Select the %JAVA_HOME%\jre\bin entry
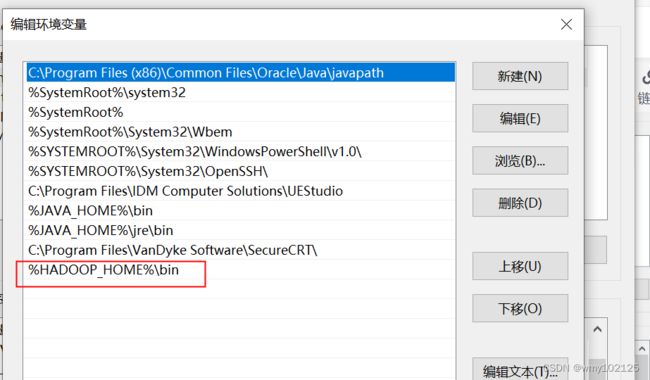Image resolution: width=650 pixels, height=380 pixels. pos(240,230)
